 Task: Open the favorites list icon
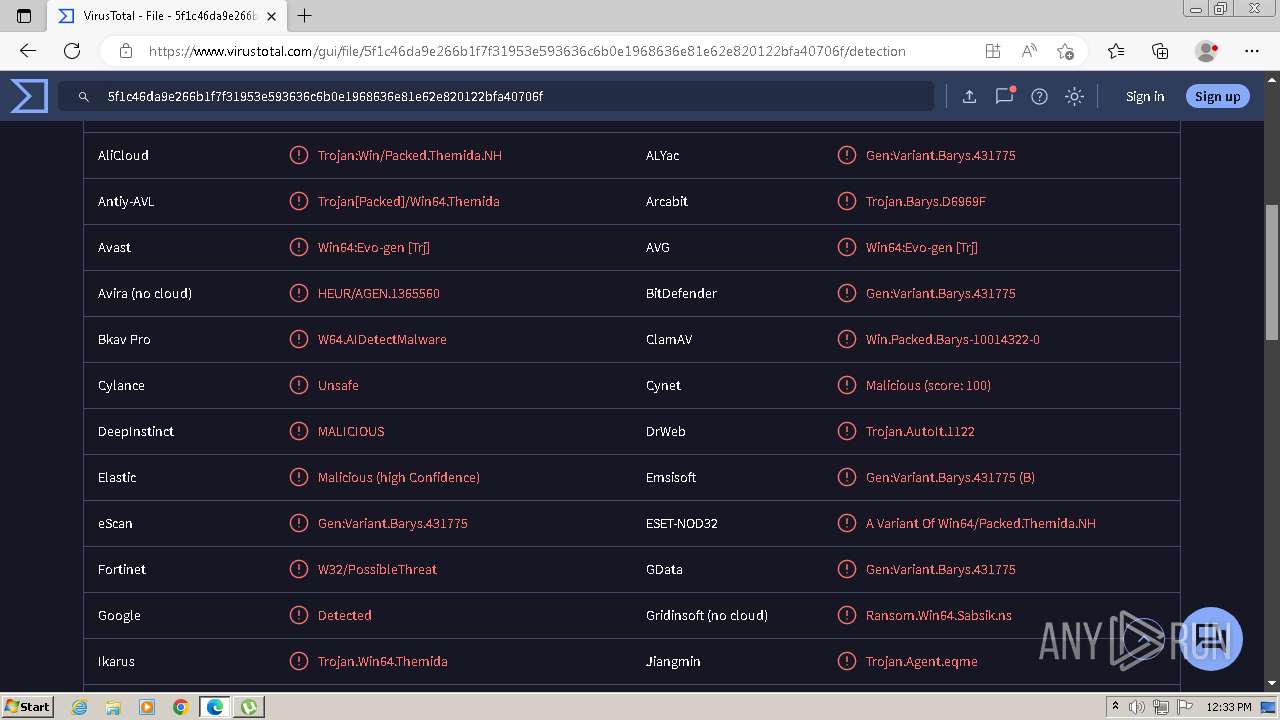1116,51
